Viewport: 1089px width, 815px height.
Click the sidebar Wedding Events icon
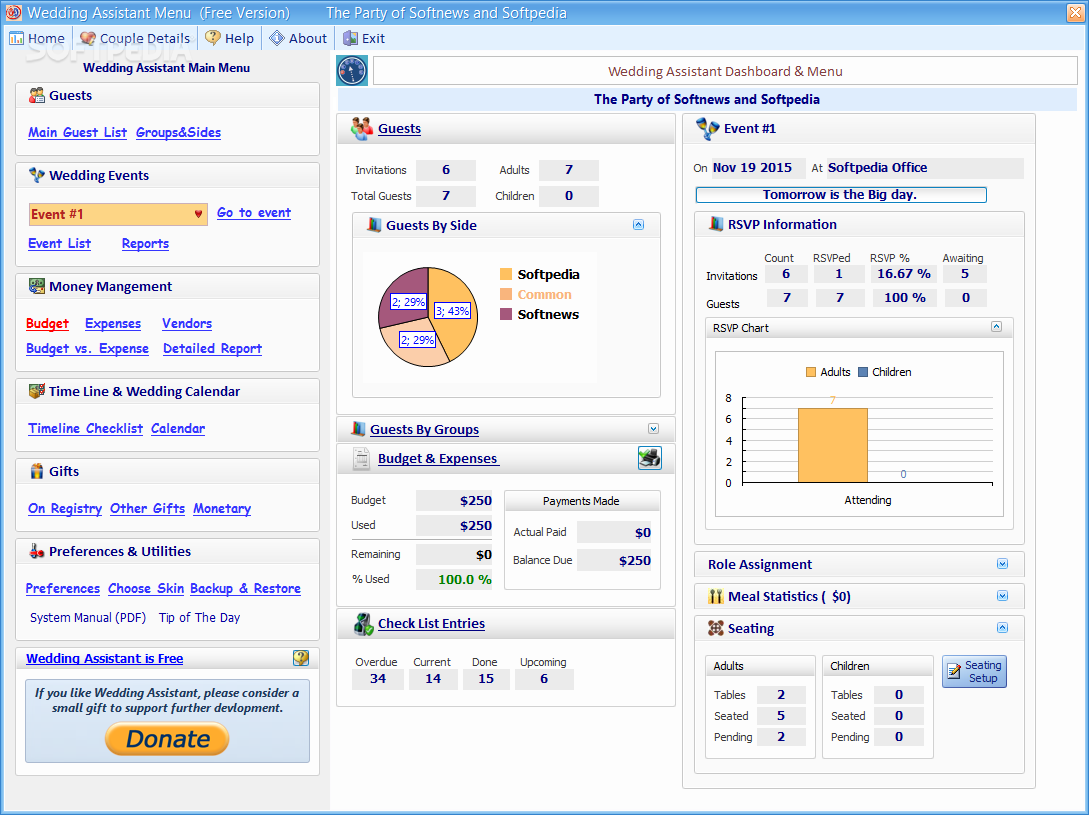37,175
